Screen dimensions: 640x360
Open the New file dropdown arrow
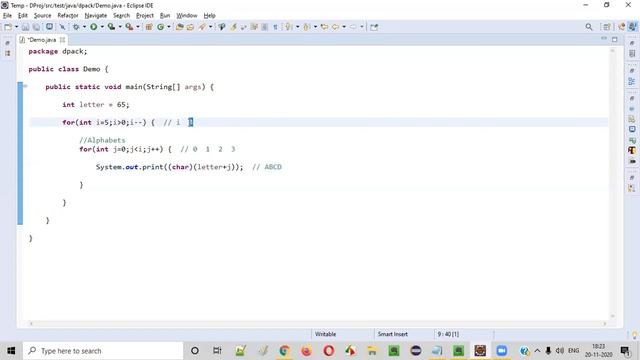[17, 27]
